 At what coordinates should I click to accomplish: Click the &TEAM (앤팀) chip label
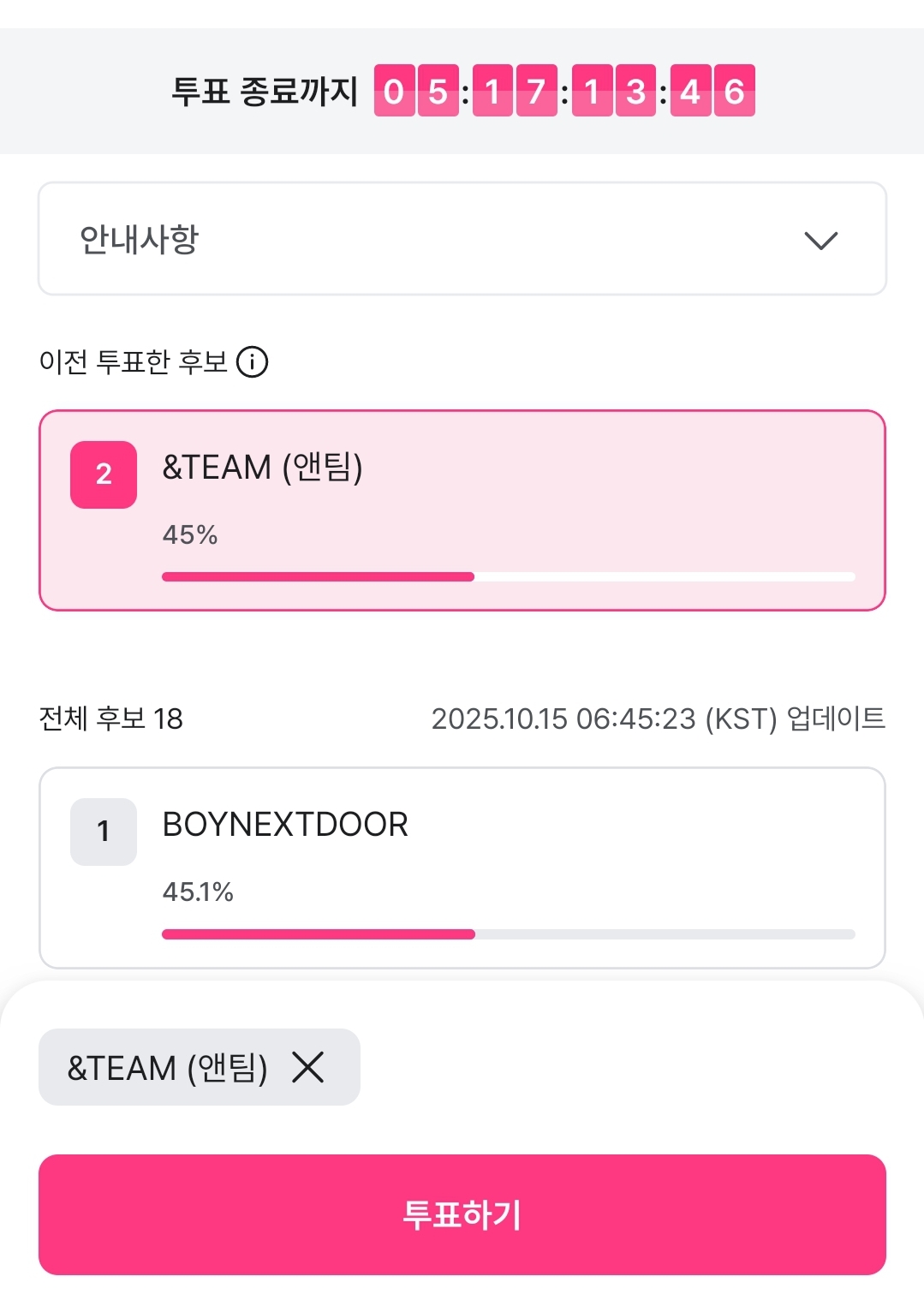tap(168, 1068)
